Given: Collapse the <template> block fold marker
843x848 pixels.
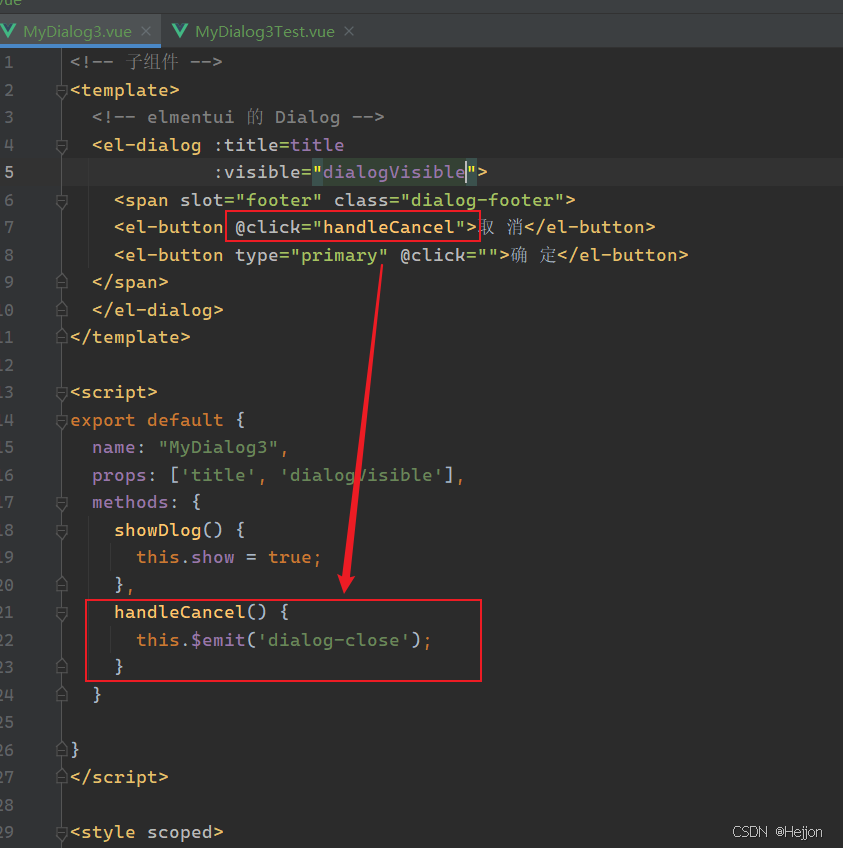Looking at the screenshot, I should click(x=62, y=91).
